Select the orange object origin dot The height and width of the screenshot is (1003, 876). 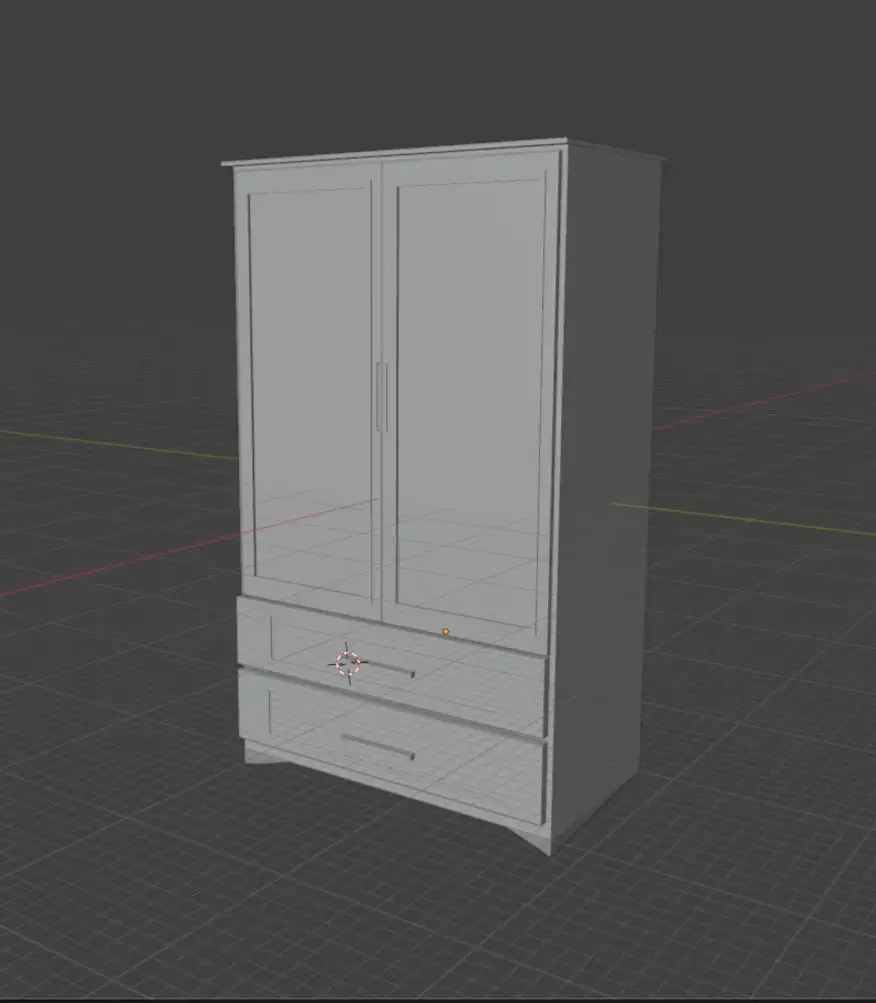tap(445, 631)
